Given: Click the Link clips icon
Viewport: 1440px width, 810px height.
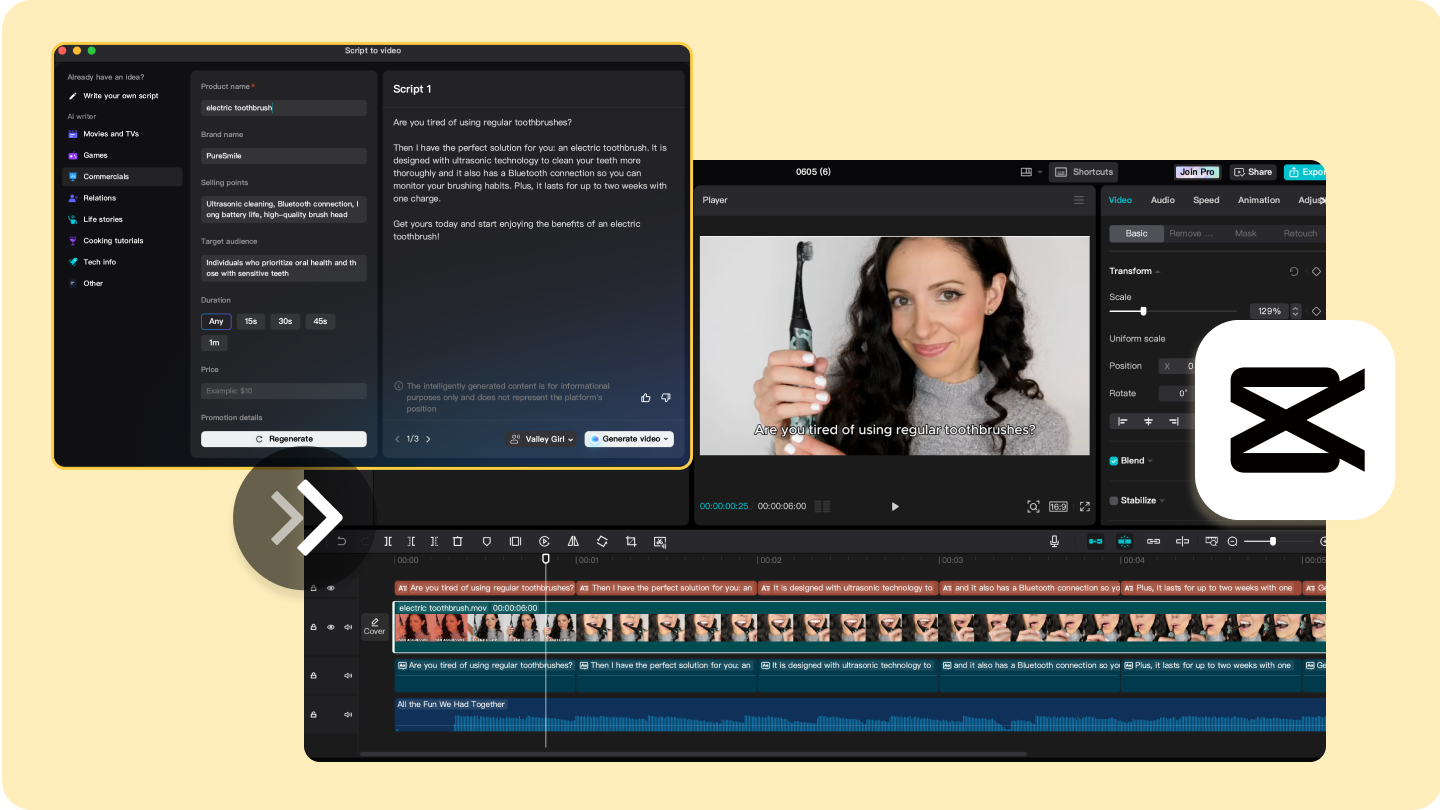Looking at the screenshot, I should pos(1153,541).
